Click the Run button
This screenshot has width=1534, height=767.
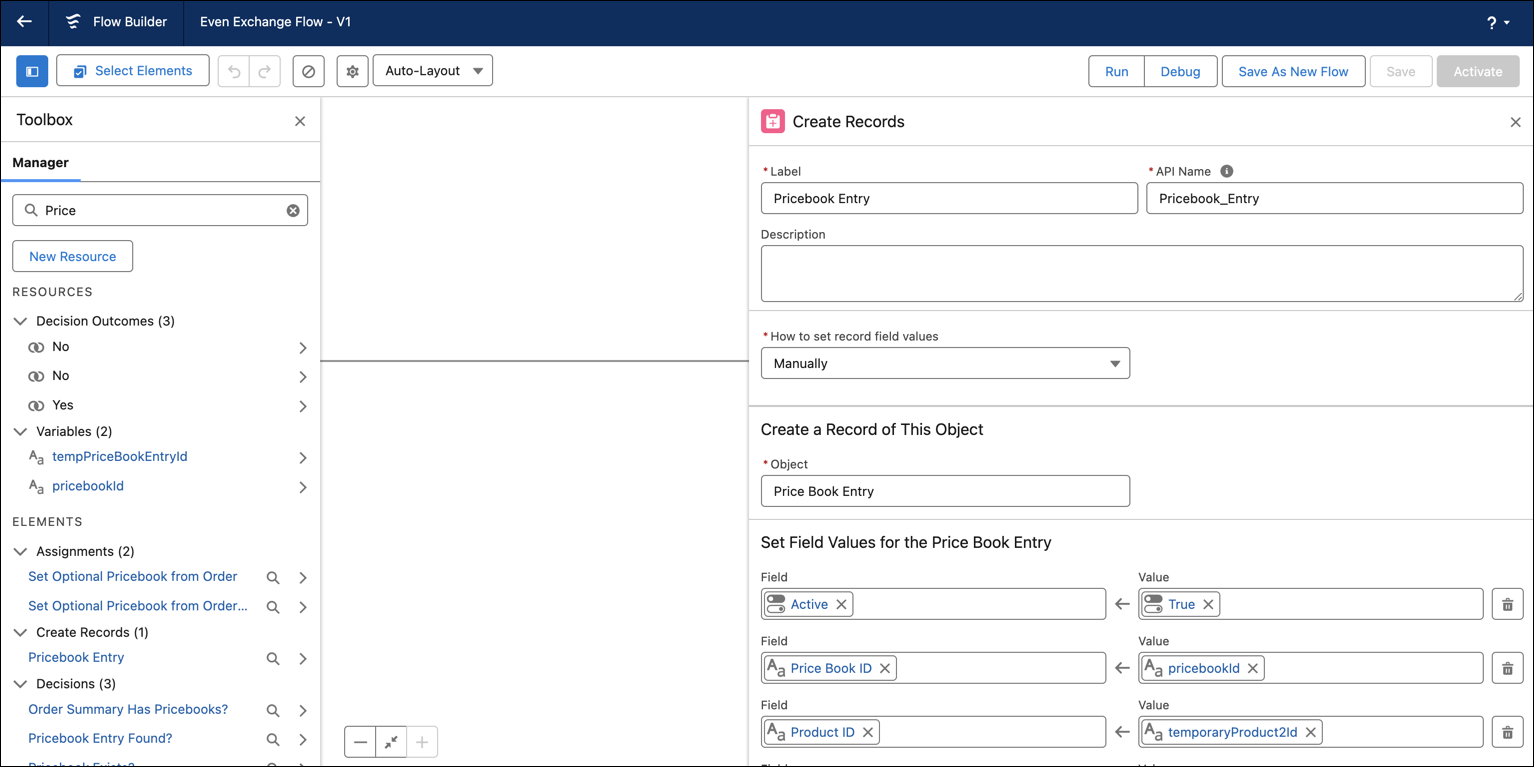tap(1116, 71)
